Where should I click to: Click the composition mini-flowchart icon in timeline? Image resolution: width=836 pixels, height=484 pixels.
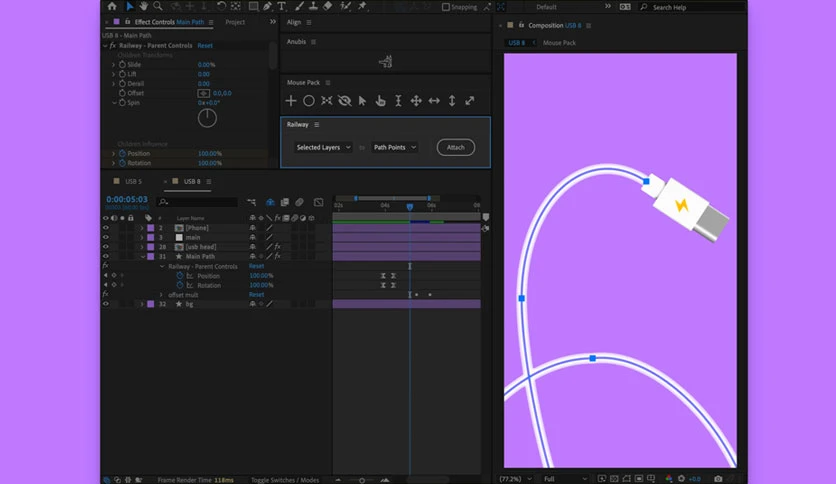252,202
